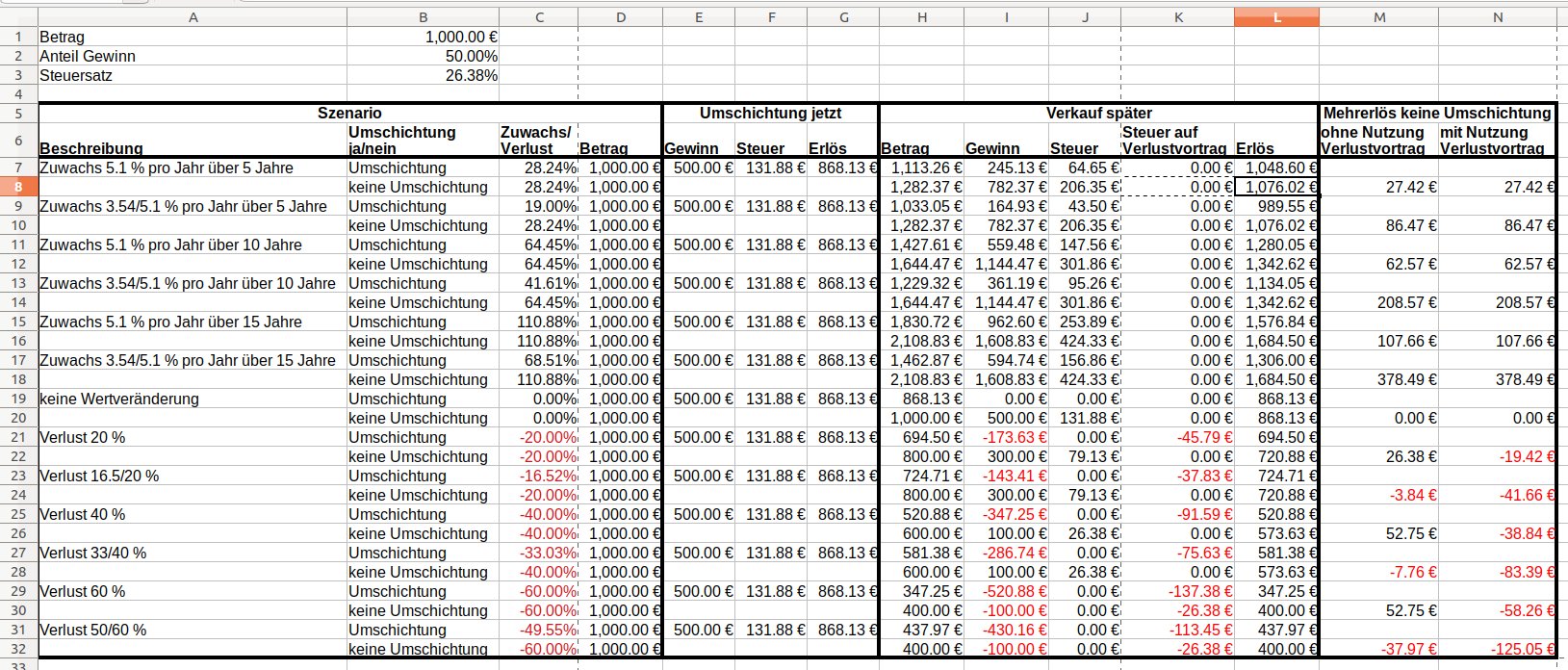Click row 32 header
This screenshot has height=670, width=1568.
coord(18,649)
